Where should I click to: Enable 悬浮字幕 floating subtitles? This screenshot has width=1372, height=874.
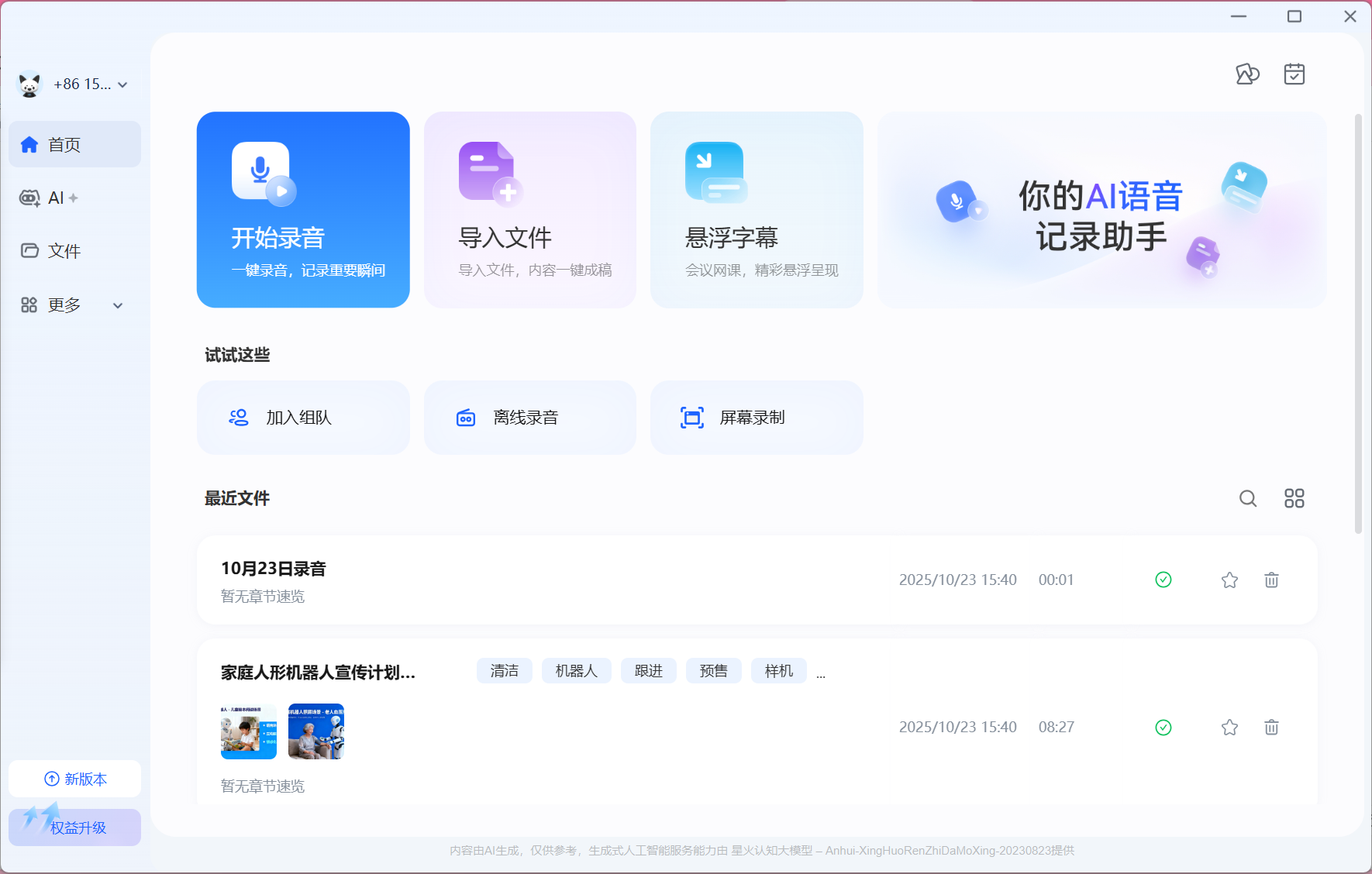[756, 209]
